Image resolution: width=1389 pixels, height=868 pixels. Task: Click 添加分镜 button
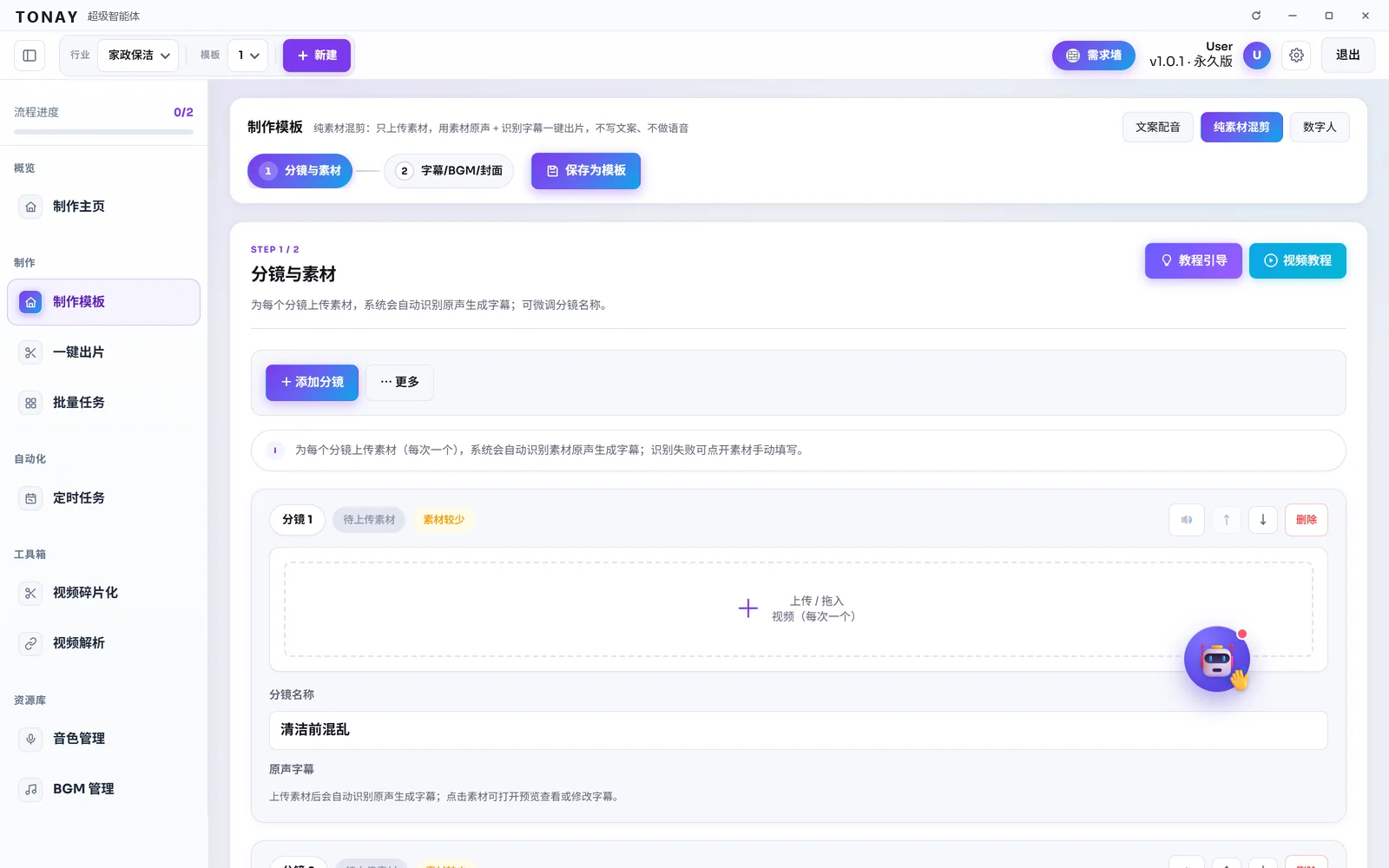pyautogui.click(x=312, y=383)
